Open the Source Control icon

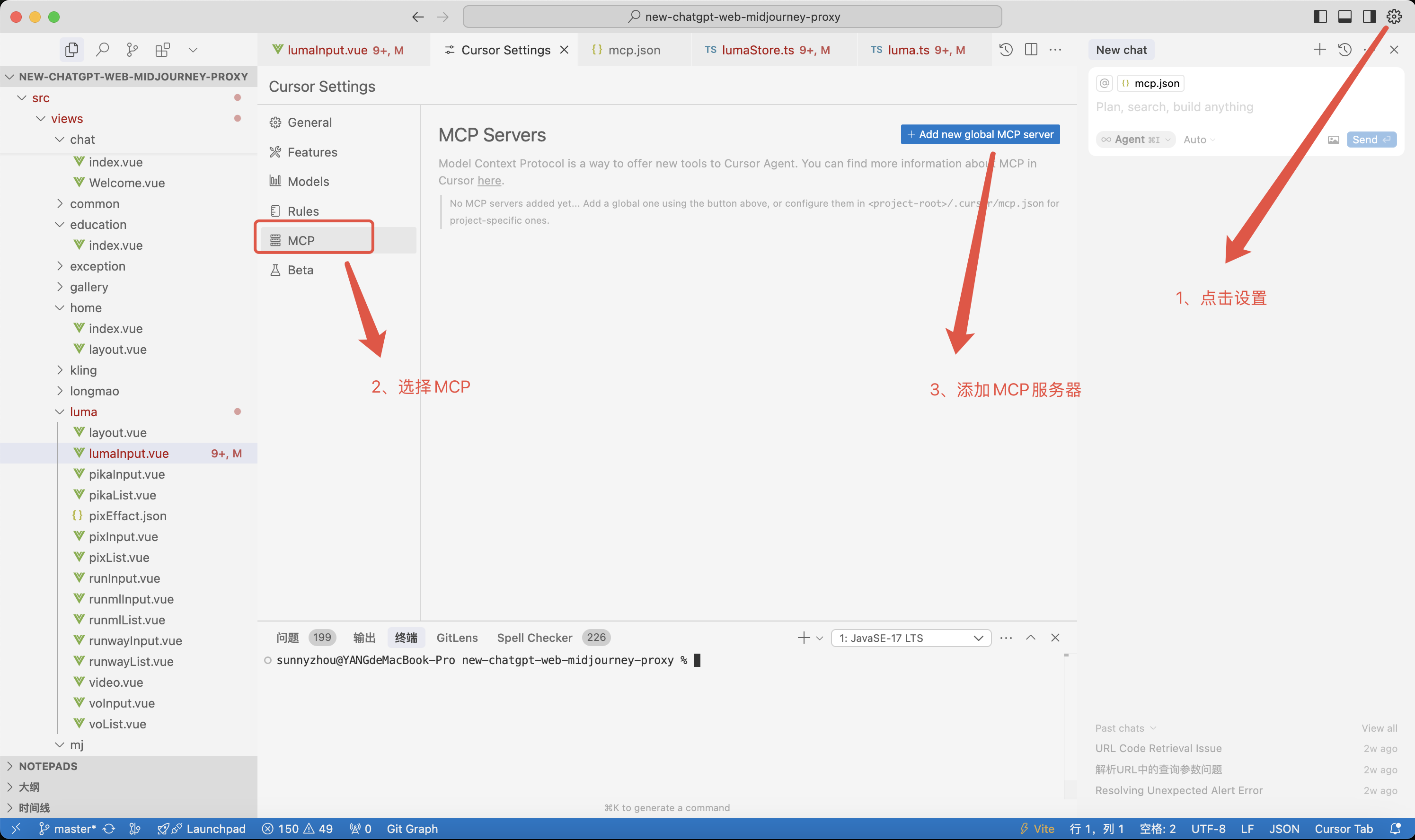tap(133, 50)
